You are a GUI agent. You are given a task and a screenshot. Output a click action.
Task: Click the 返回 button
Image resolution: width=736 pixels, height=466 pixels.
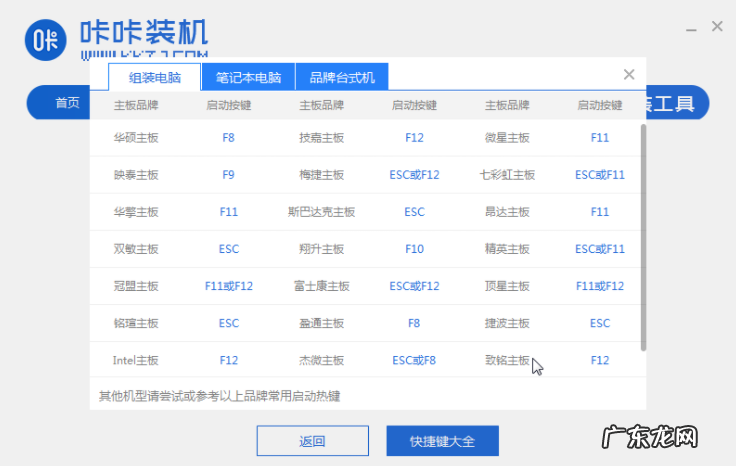pos(313,441)
